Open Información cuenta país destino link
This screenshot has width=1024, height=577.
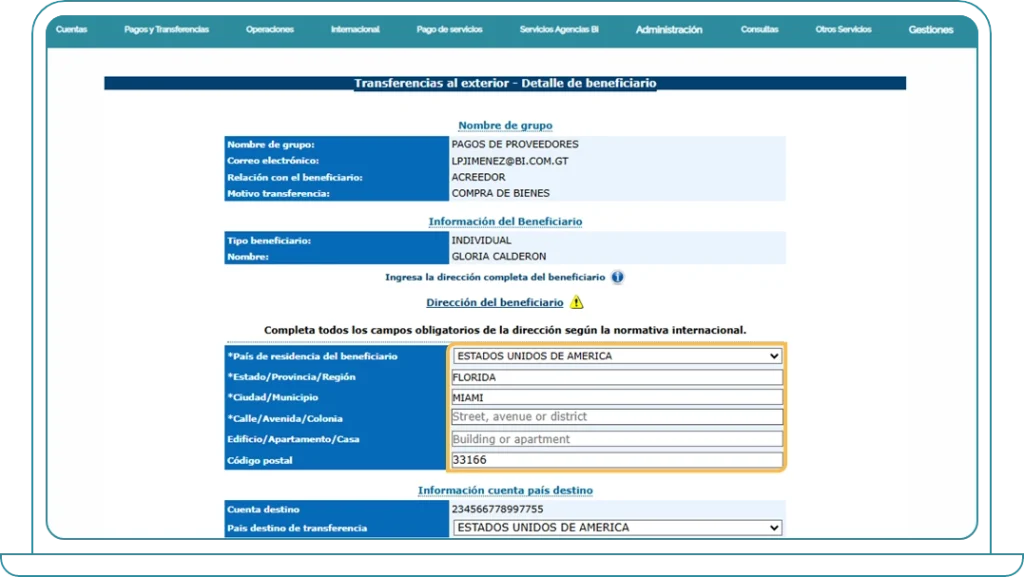[x=505, y=489]
